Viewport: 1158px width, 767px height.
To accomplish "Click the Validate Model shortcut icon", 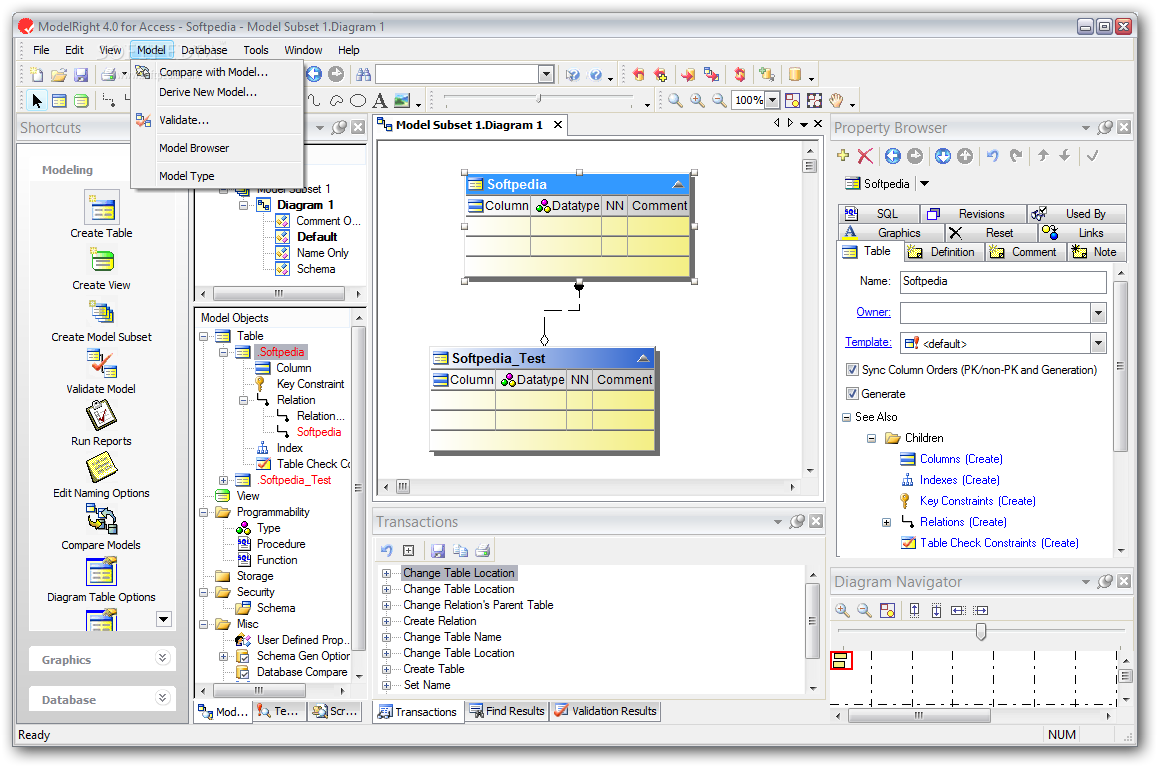I will (x=101, y=364).
